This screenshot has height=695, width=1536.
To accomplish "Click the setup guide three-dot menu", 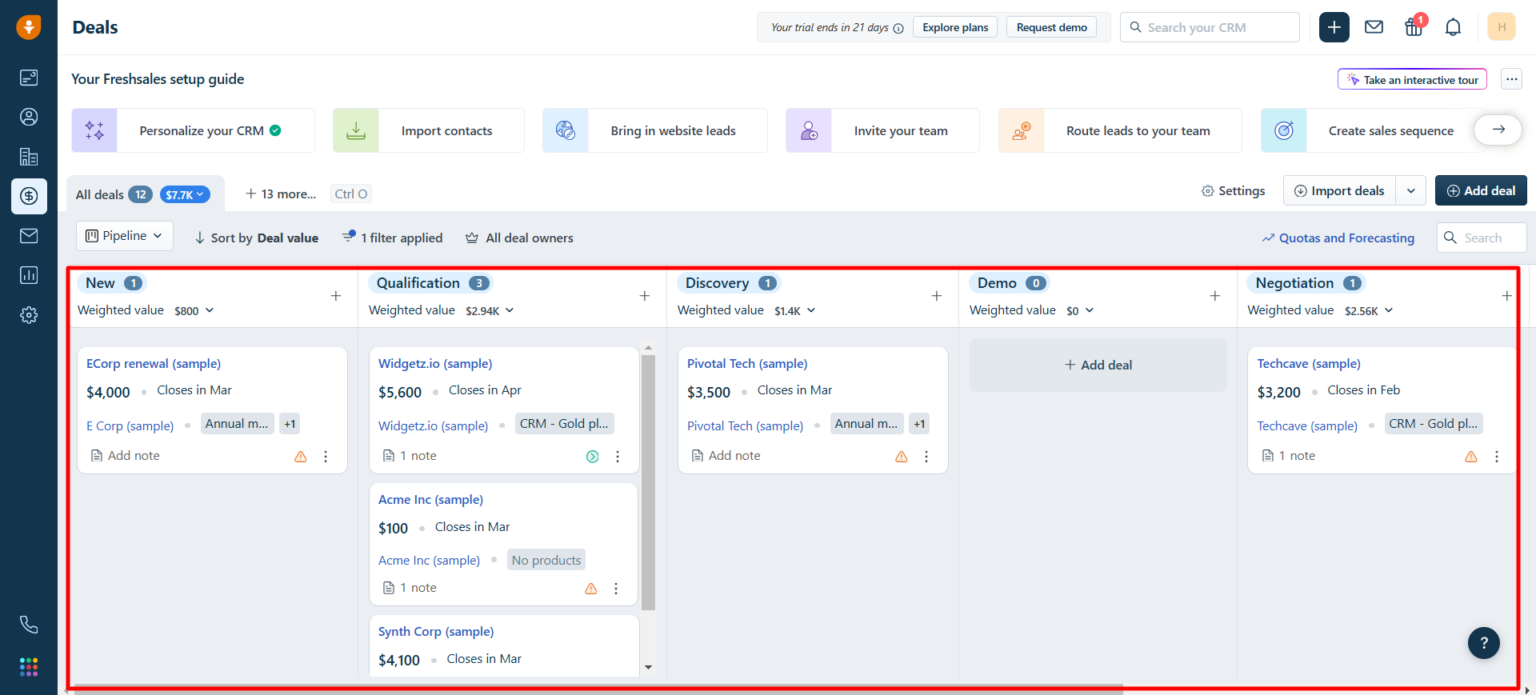I will point(1511,79).
